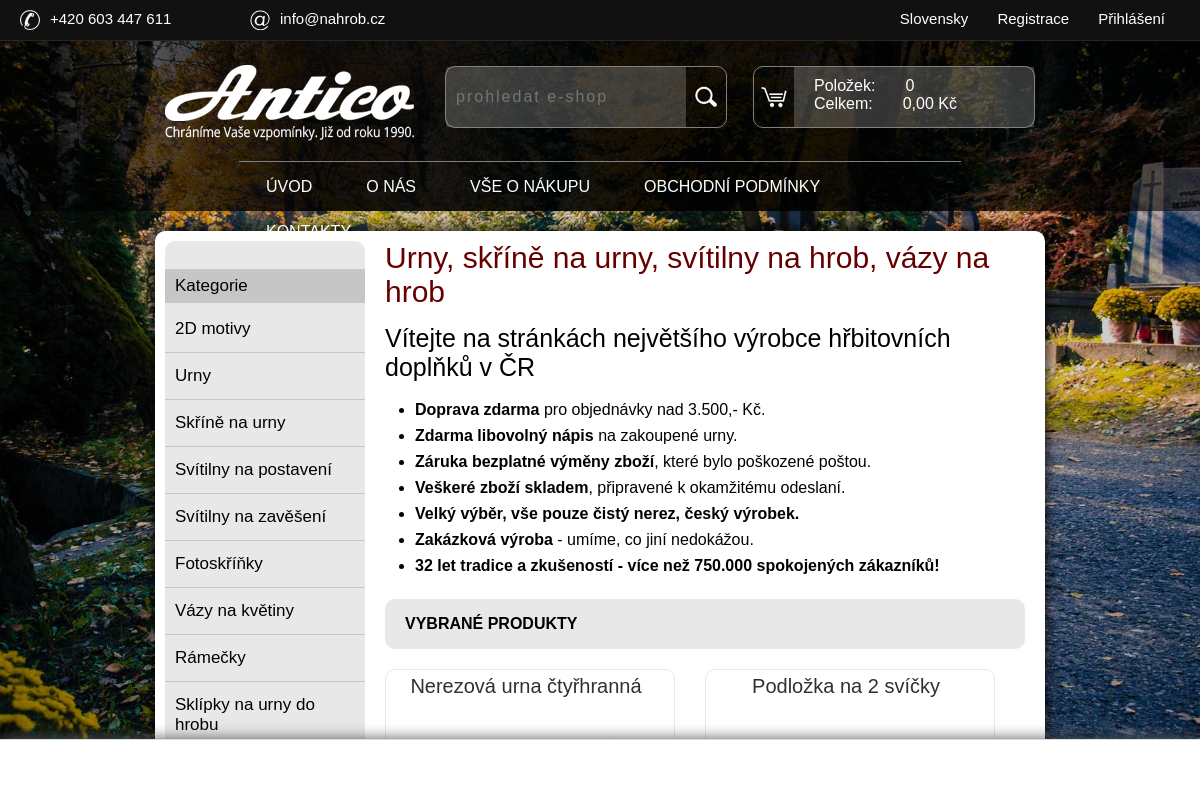Open the OBCHODNÍ PODMÍNKY menu item
Viewport: 1200px width, 800px height.
click(x=732, y=186)
